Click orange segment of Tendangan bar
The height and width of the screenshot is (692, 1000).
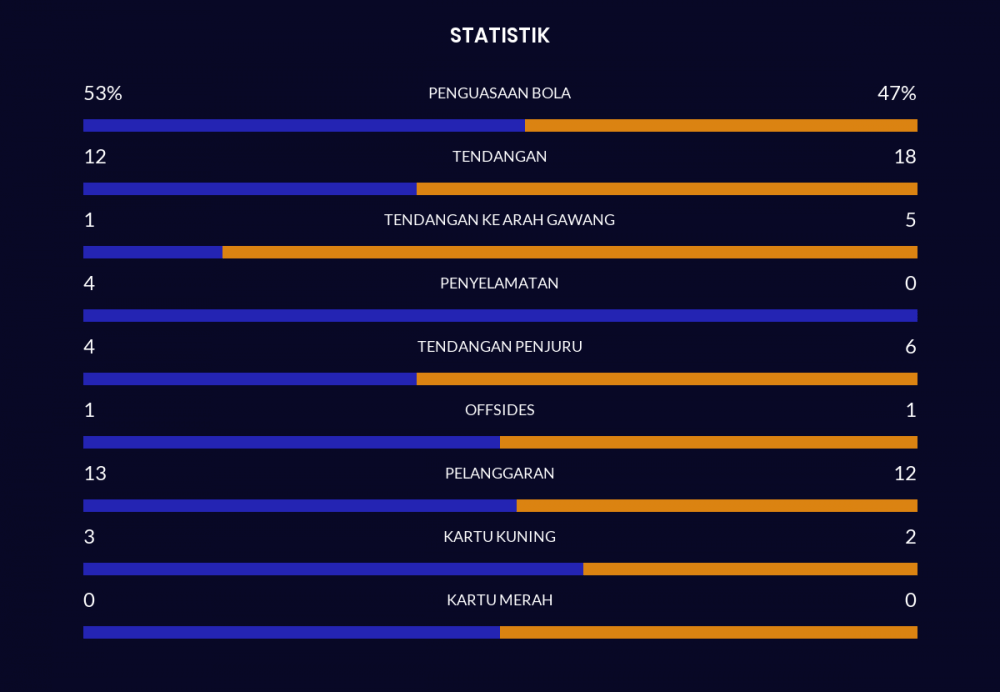(666, 189)
